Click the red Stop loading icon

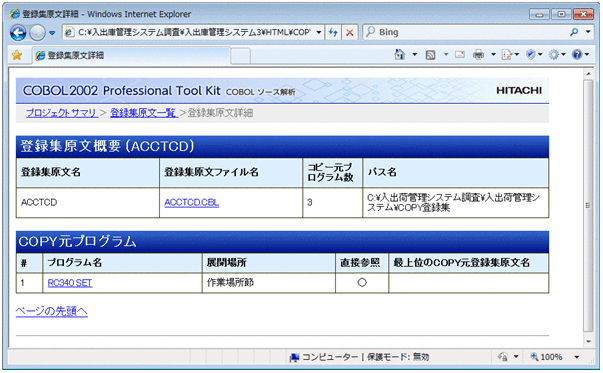pos(350,32)
